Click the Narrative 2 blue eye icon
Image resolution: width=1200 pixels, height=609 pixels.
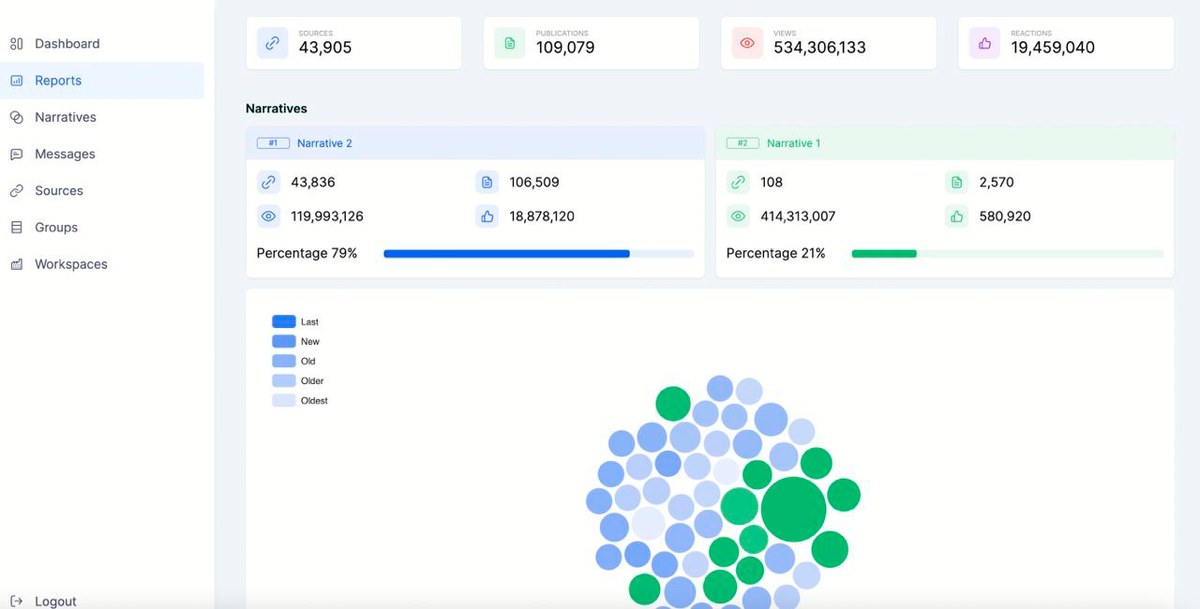(x=268, y=216)
